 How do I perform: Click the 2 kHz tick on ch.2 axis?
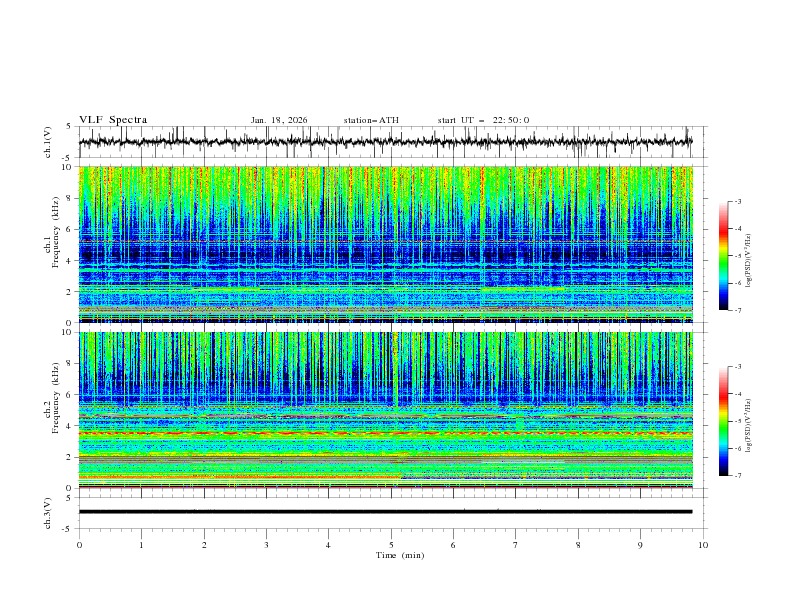[x=71, y=457]
